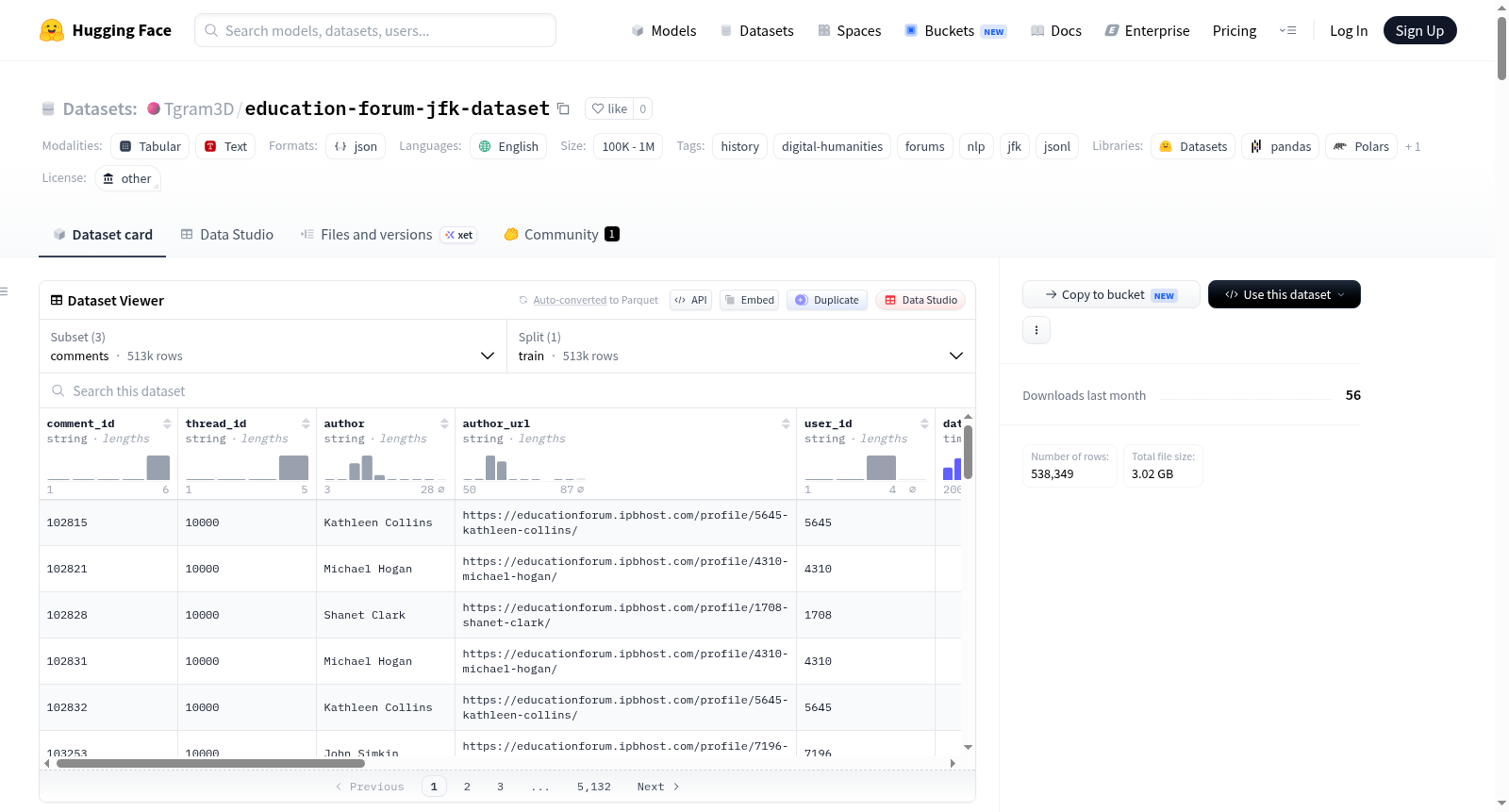Screen dimensions: 1509x812
Task: Click the json format tag
Action: [x=356, y=146]
